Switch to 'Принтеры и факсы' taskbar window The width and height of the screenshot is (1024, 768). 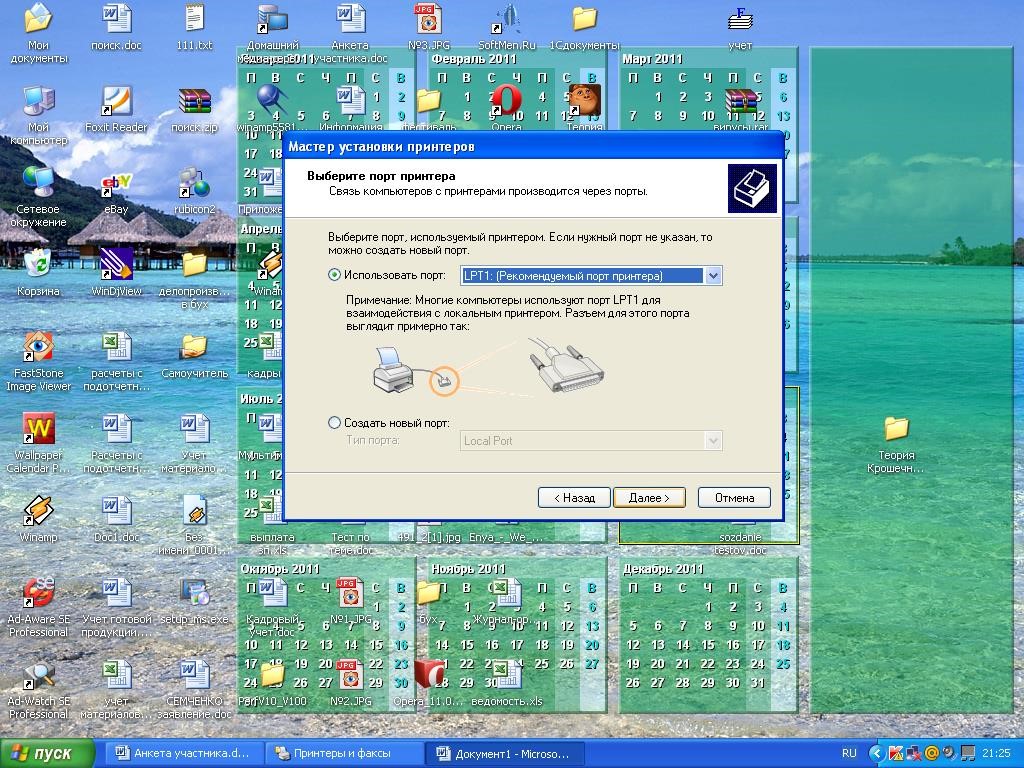[344, 753]
